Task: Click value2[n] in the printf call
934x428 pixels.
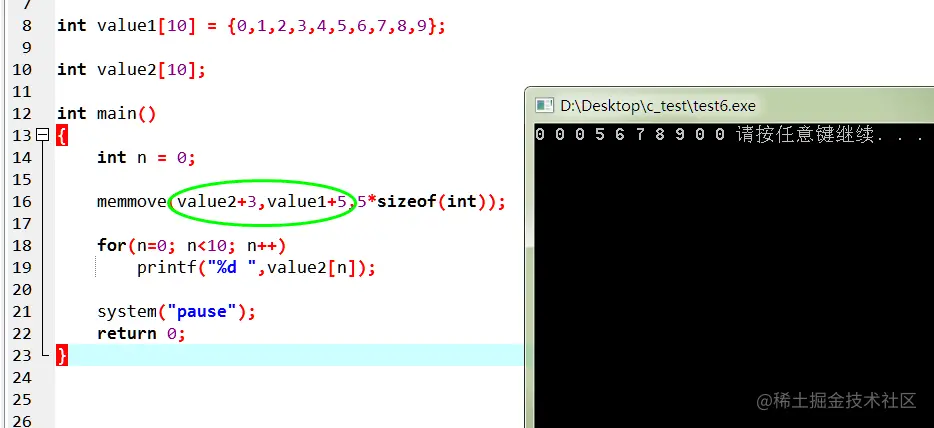Action: (x=311, y=267)
